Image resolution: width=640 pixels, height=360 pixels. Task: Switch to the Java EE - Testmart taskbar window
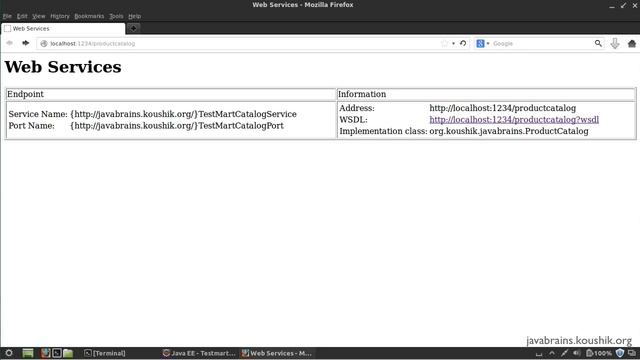click(x=199, y=353)
